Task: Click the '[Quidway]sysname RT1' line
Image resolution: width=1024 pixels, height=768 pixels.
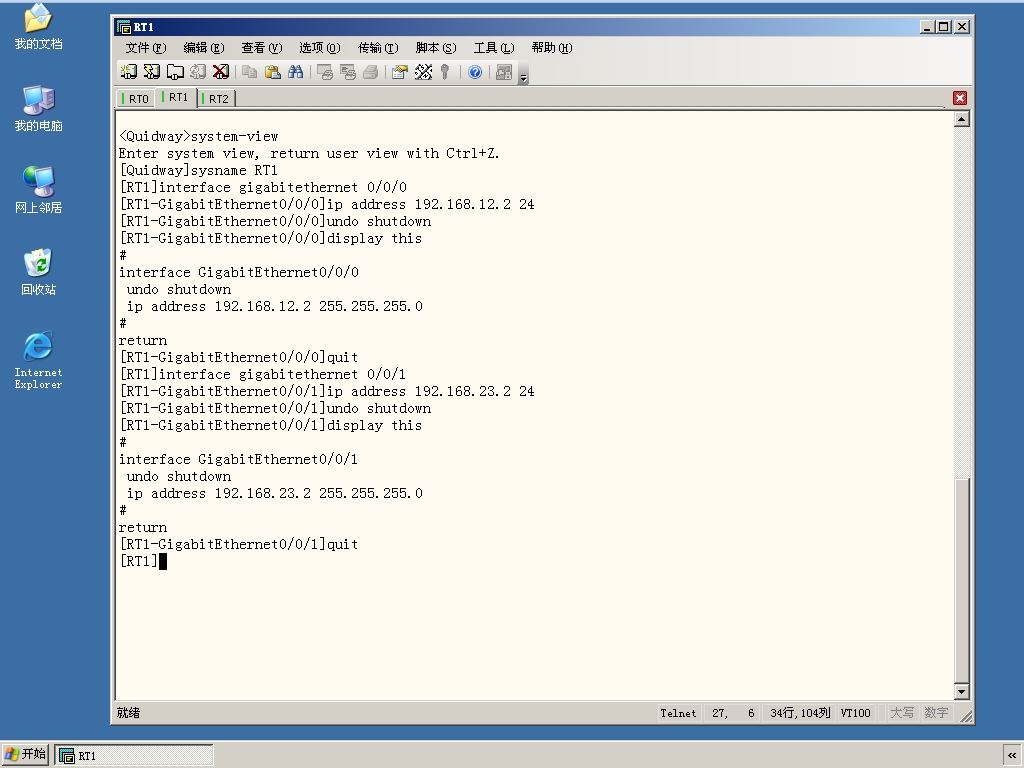Action: 199,170
